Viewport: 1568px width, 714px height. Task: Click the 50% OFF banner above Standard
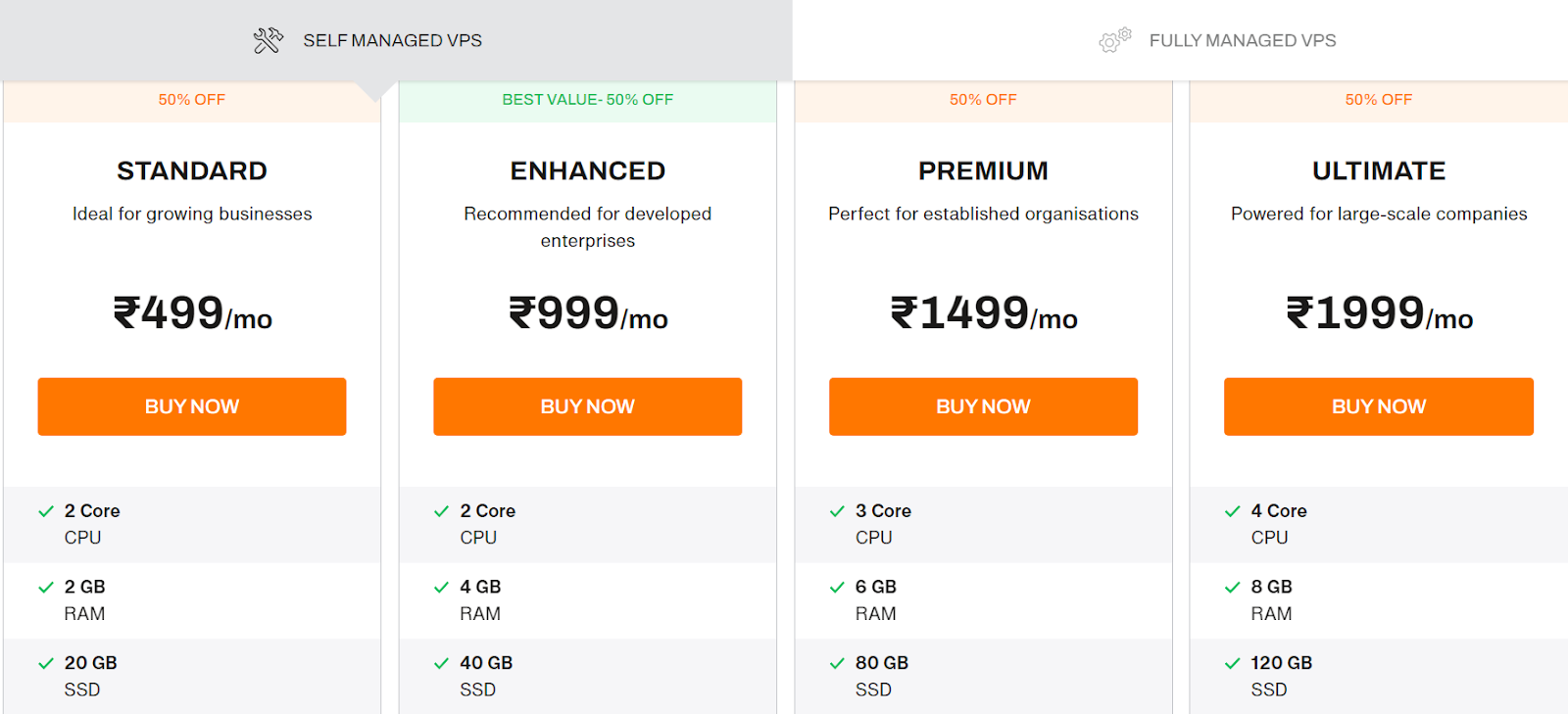(x=192, y=100)
